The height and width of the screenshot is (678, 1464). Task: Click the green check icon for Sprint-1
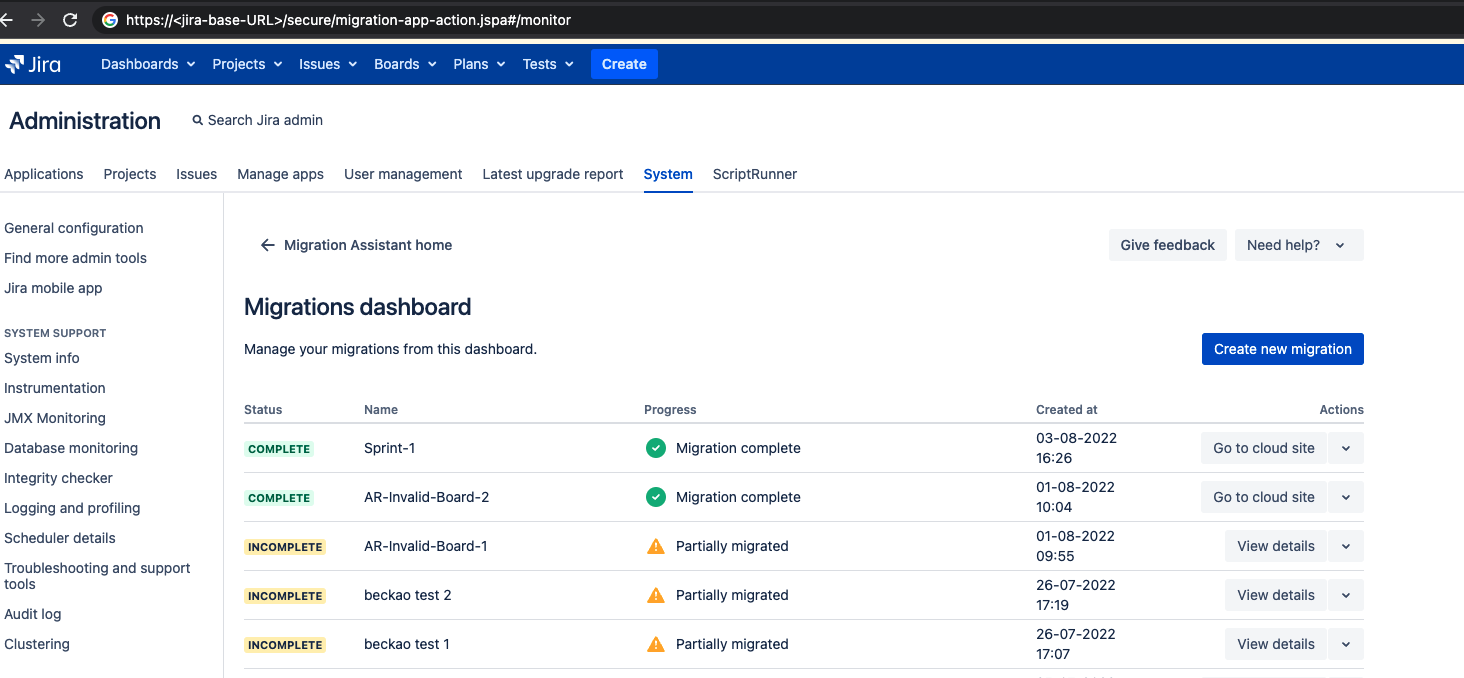click(656, 448)
